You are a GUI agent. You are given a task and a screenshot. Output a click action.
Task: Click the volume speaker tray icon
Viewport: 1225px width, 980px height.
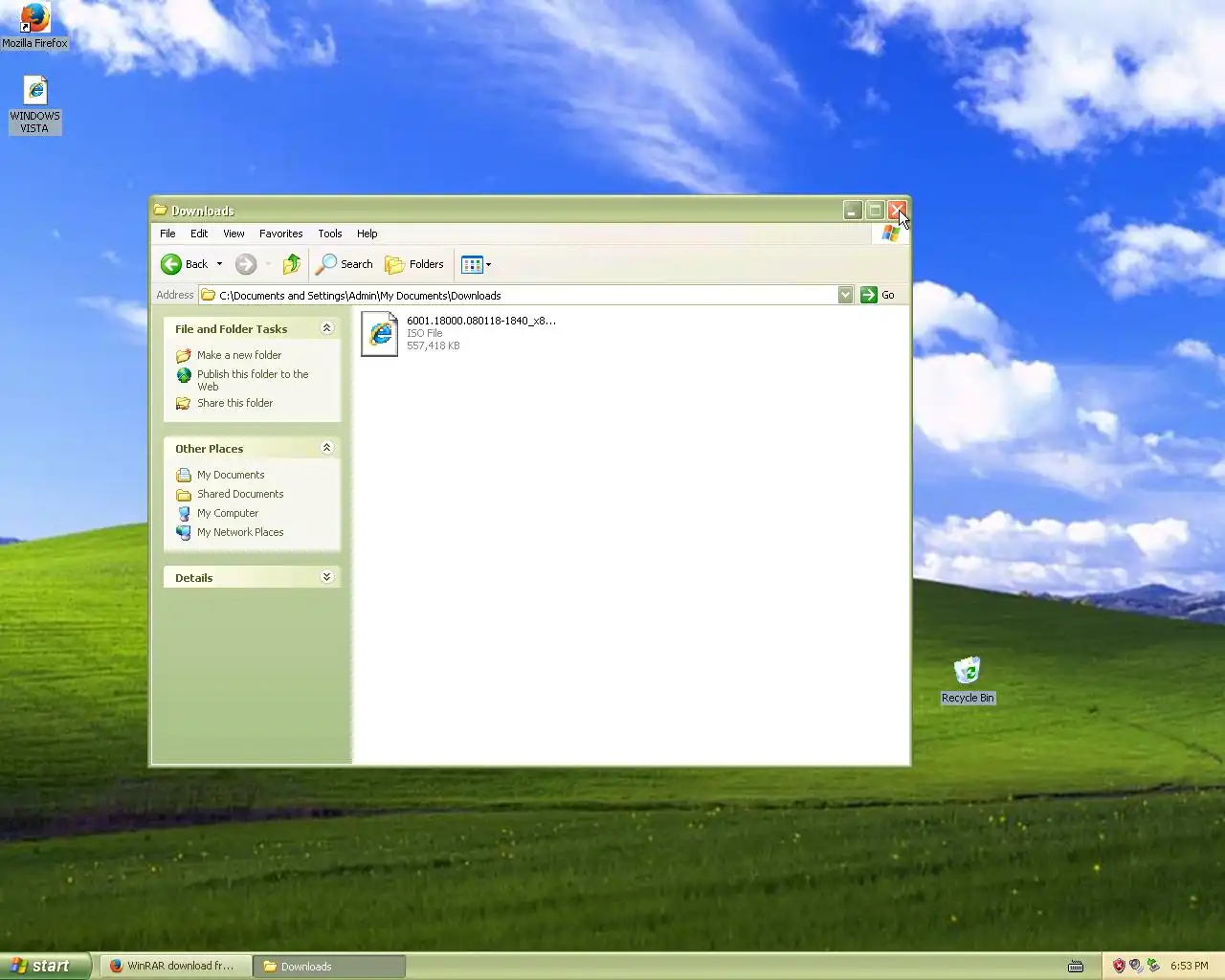(1136, 966)
